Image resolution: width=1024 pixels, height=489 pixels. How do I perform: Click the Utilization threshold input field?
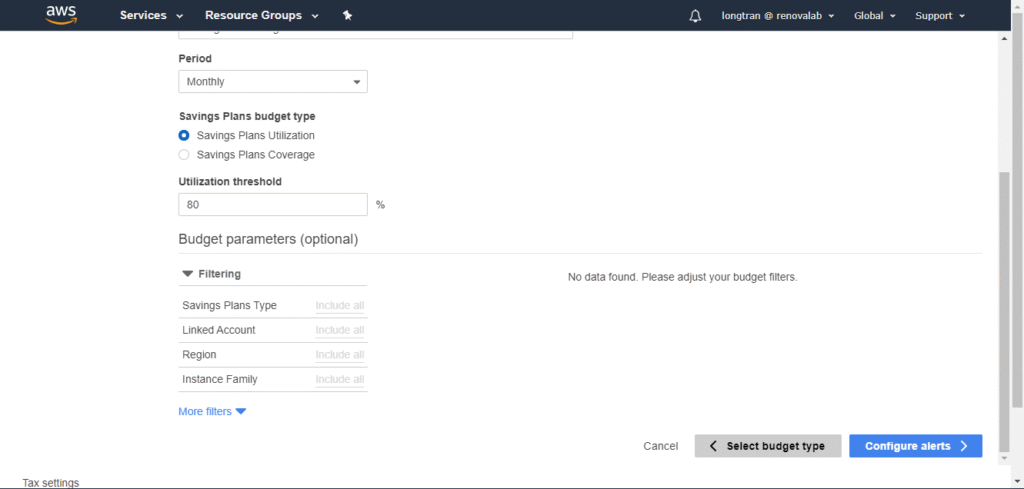pos(273,204)
